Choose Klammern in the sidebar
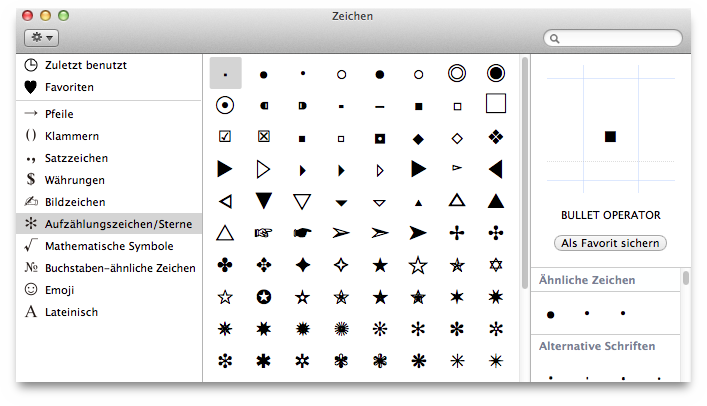Viewport: 707px width, 406px height. pyautogui.click(x=109, y=136)
